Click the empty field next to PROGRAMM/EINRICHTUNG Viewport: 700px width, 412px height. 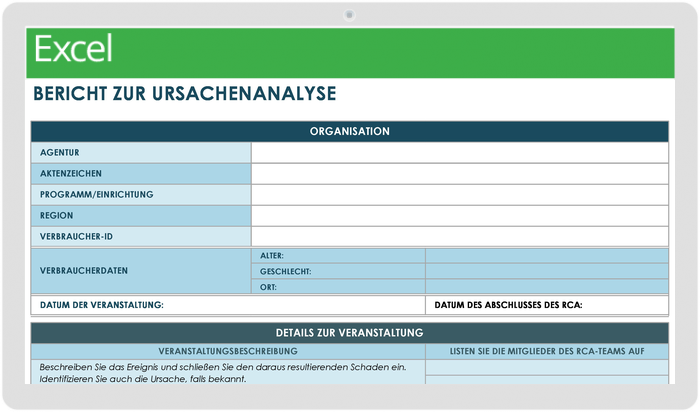[460, 194]
